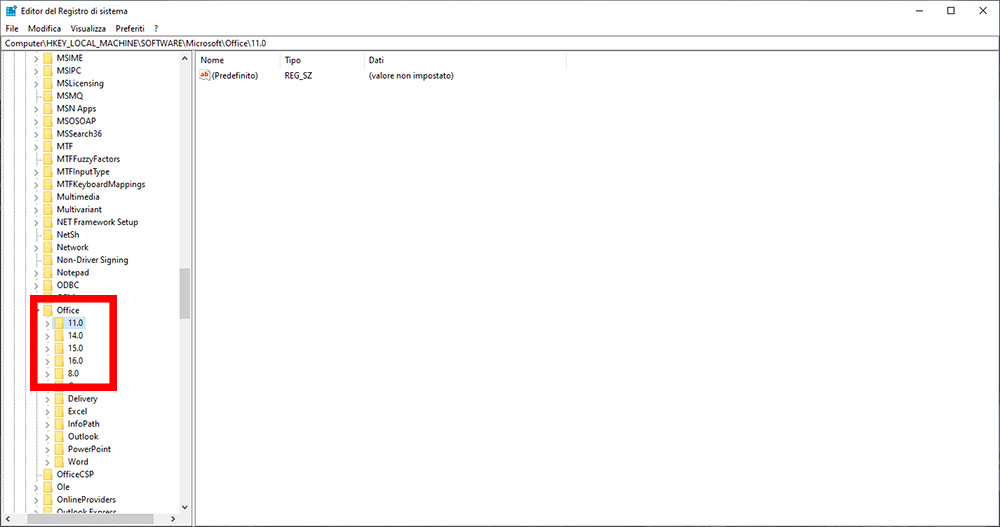Expand the MSIME key
1000x527 pixels.
tap(36, 59)
